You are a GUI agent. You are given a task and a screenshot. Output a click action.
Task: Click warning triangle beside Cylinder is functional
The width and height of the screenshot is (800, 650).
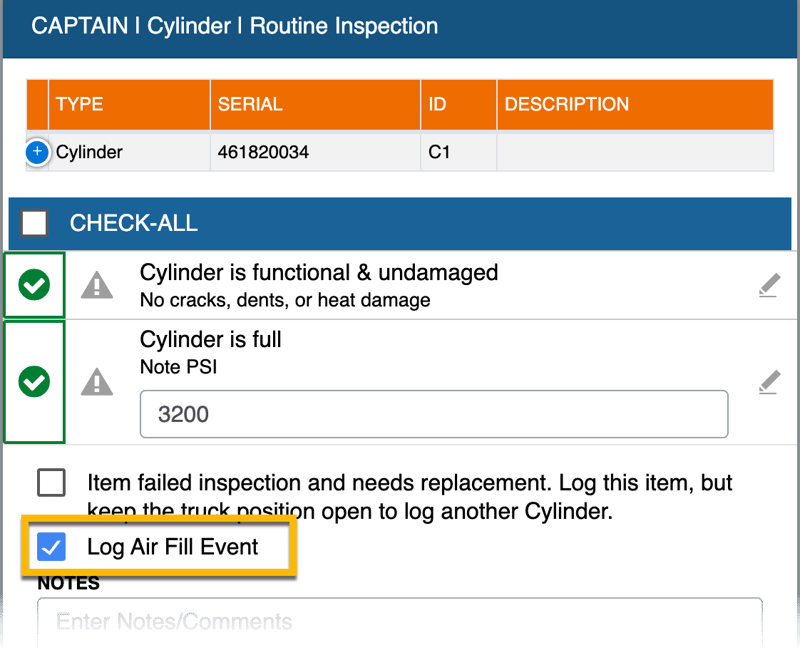tap(97, 286)
